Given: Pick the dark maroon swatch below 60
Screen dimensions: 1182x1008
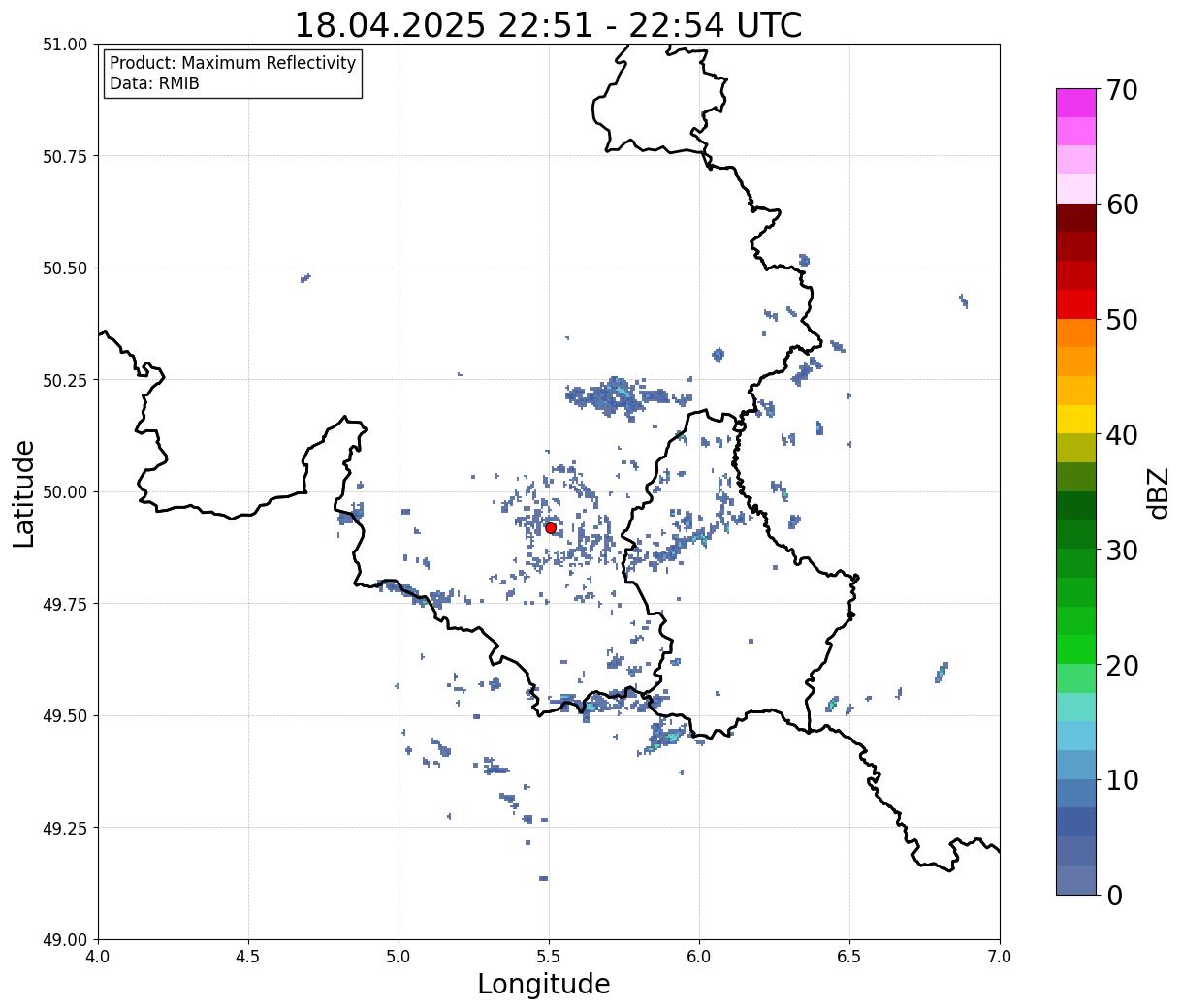Looking at the screenshot, I should pyautogui.click(x=1076, y=218).
